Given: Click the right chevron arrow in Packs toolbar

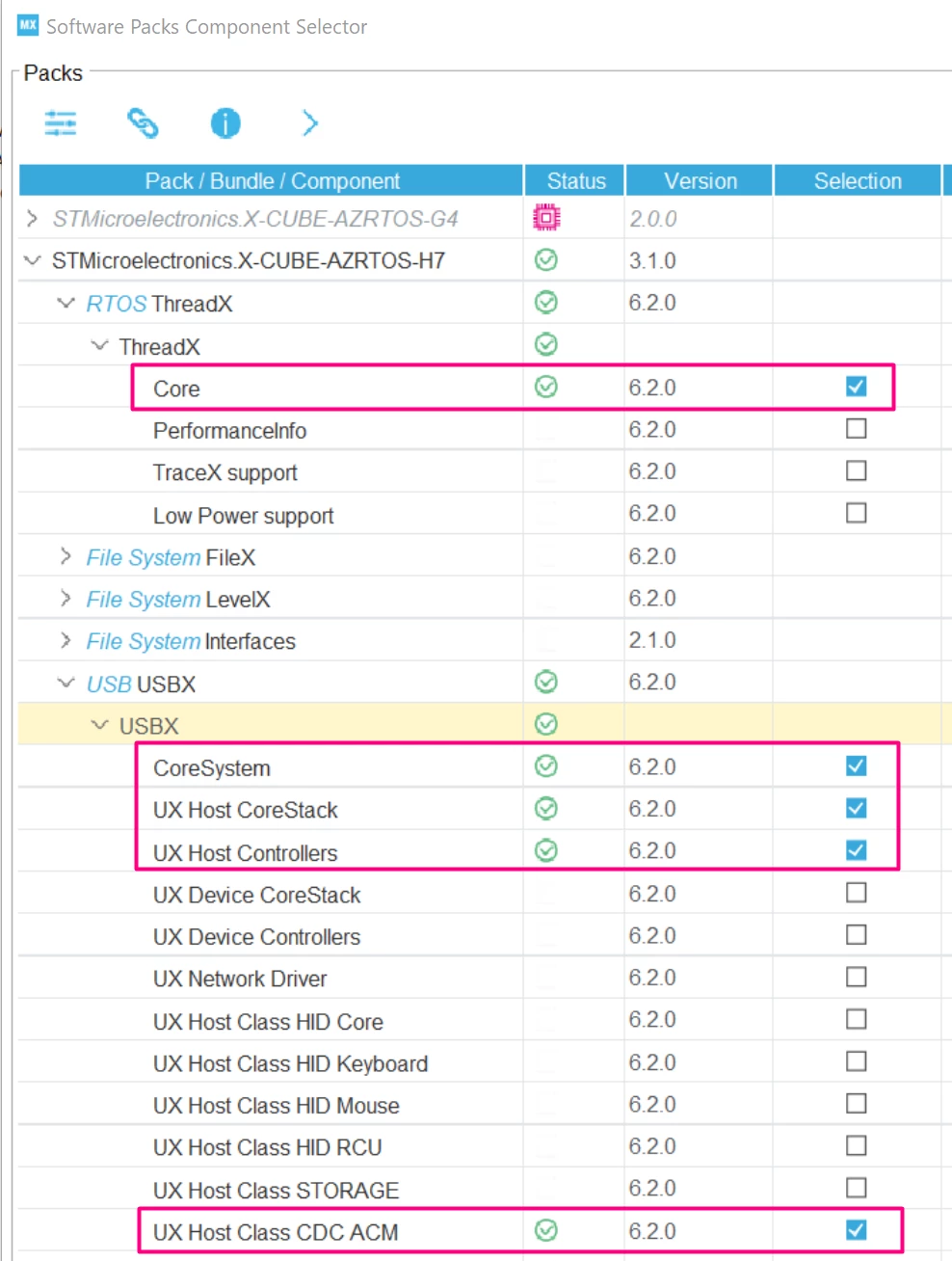Looking at the screenshot, I should coord(309,123).
